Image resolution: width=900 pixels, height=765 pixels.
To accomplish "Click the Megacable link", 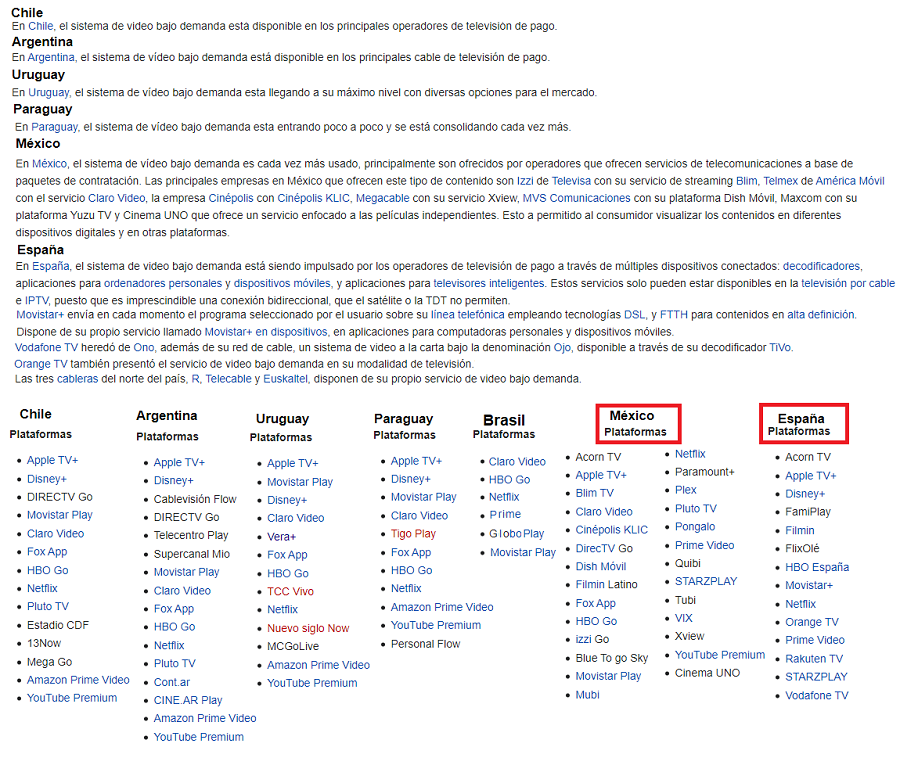I will (383, 198).
